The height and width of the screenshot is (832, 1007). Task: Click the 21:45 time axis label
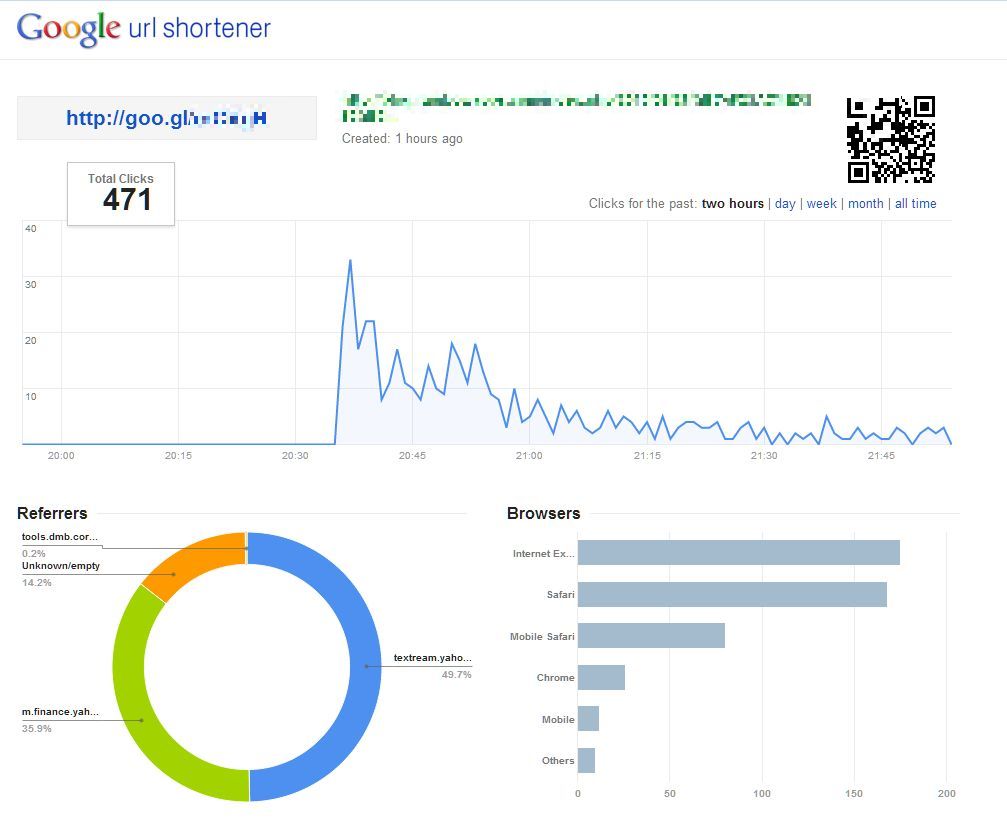(881, 455)
